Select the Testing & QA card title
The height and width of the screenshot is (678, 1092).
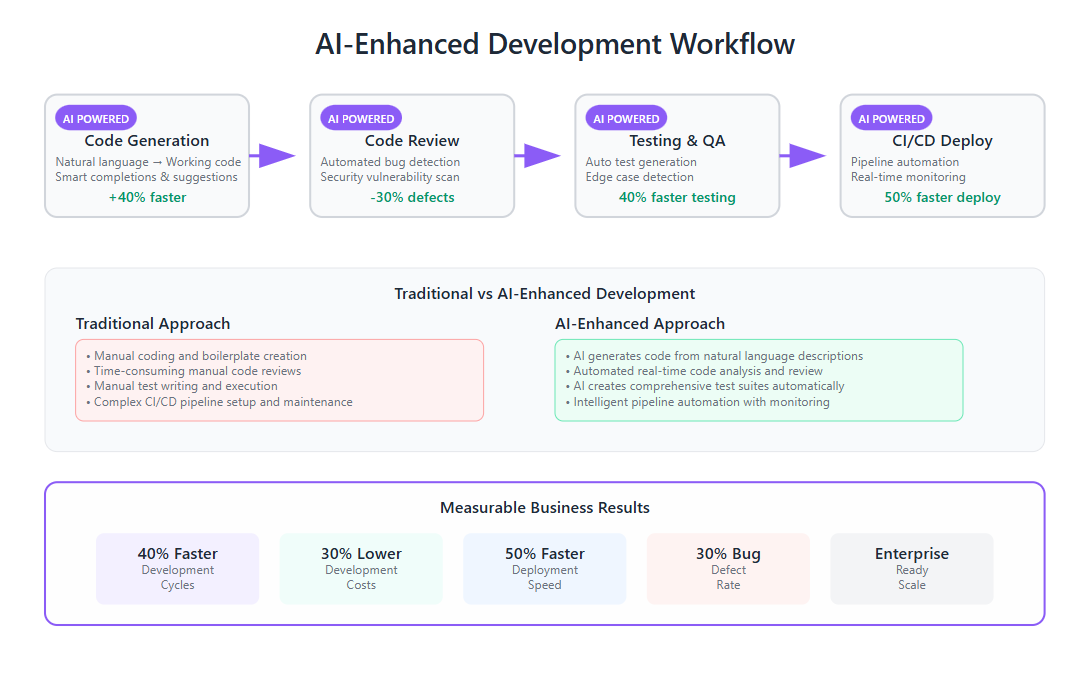point(678,141)
